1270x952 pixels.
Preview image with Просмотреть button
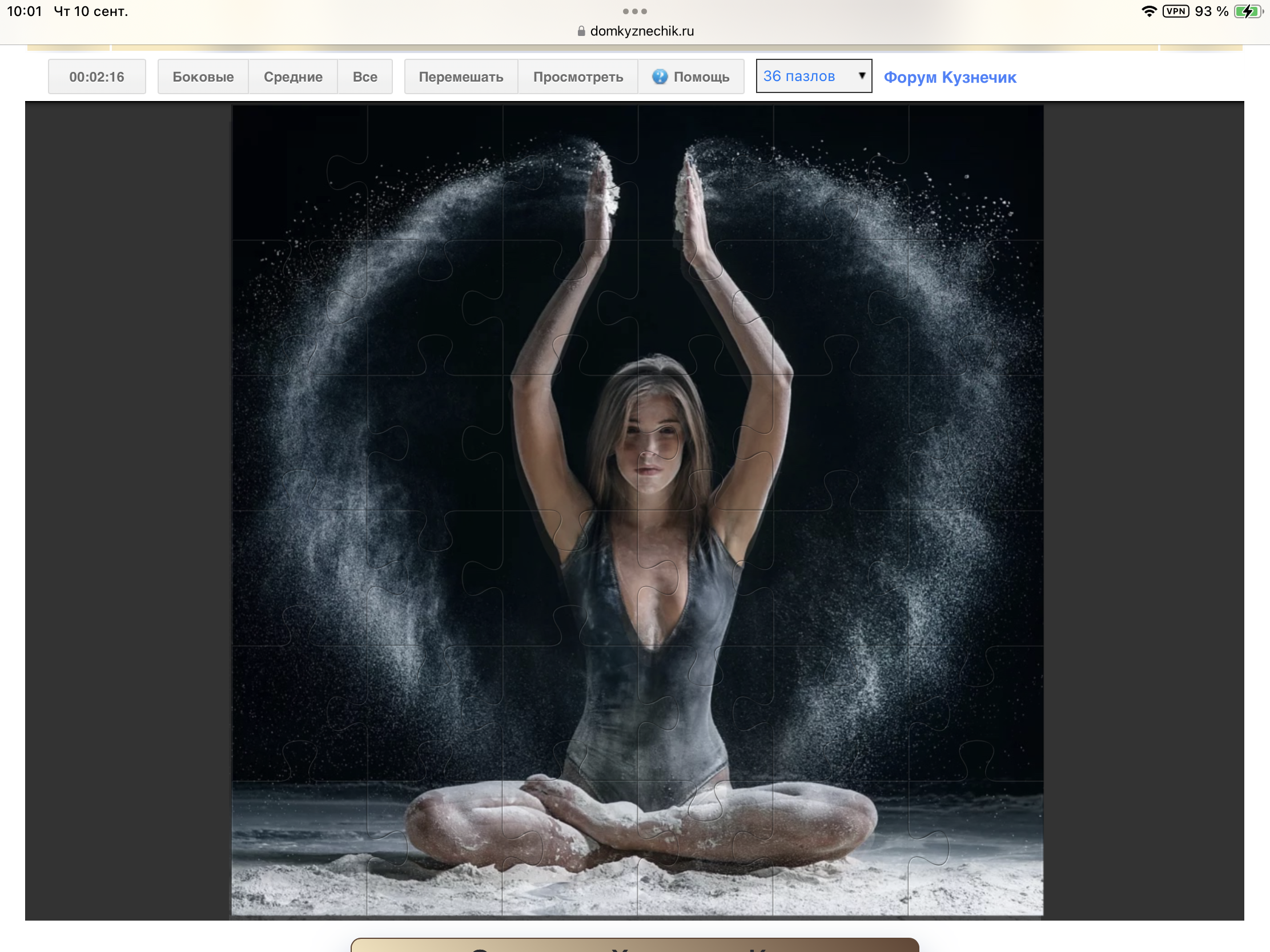coord(578,76)
